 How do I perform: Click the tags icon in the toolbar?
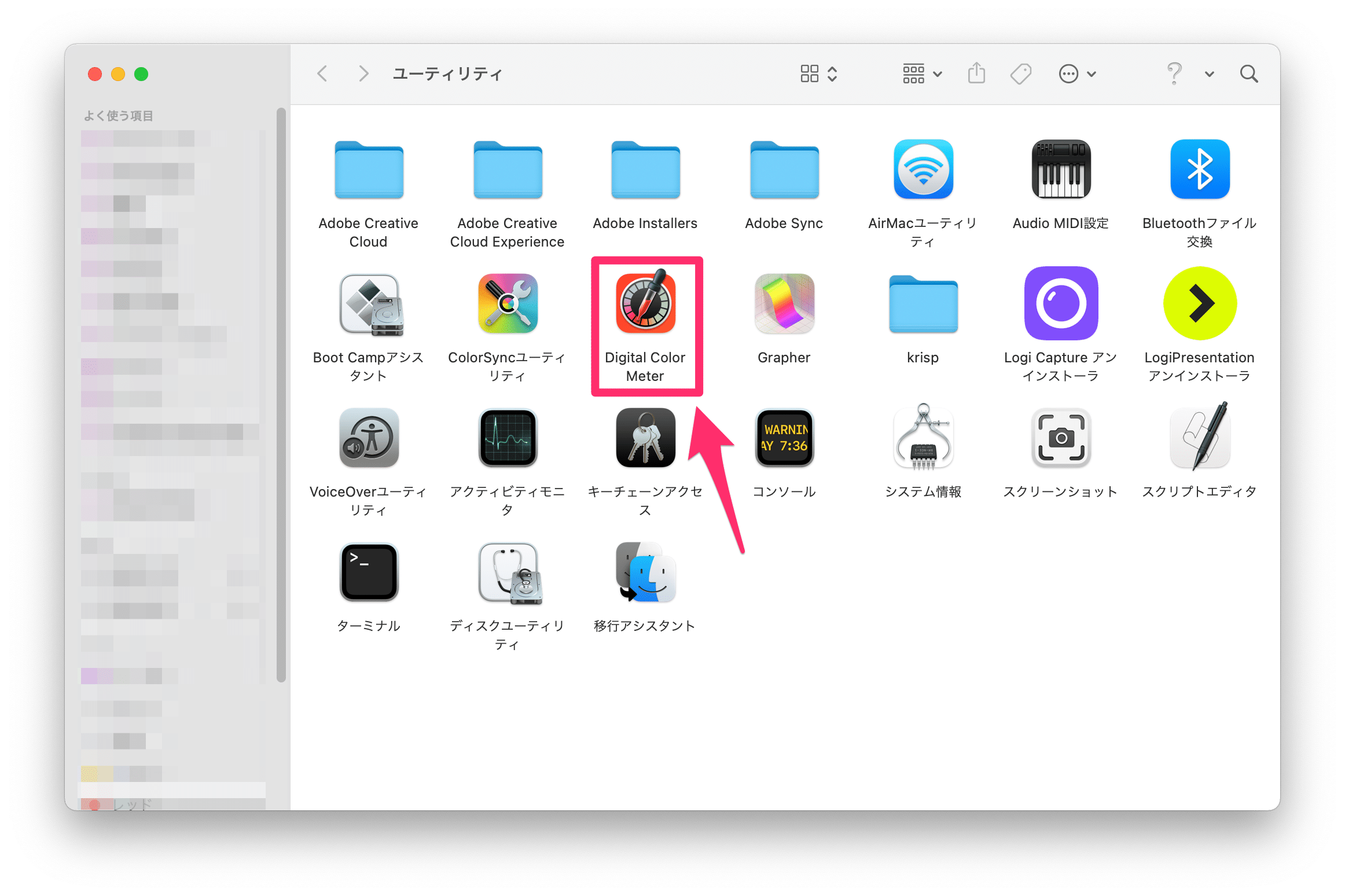[1020, 74]
